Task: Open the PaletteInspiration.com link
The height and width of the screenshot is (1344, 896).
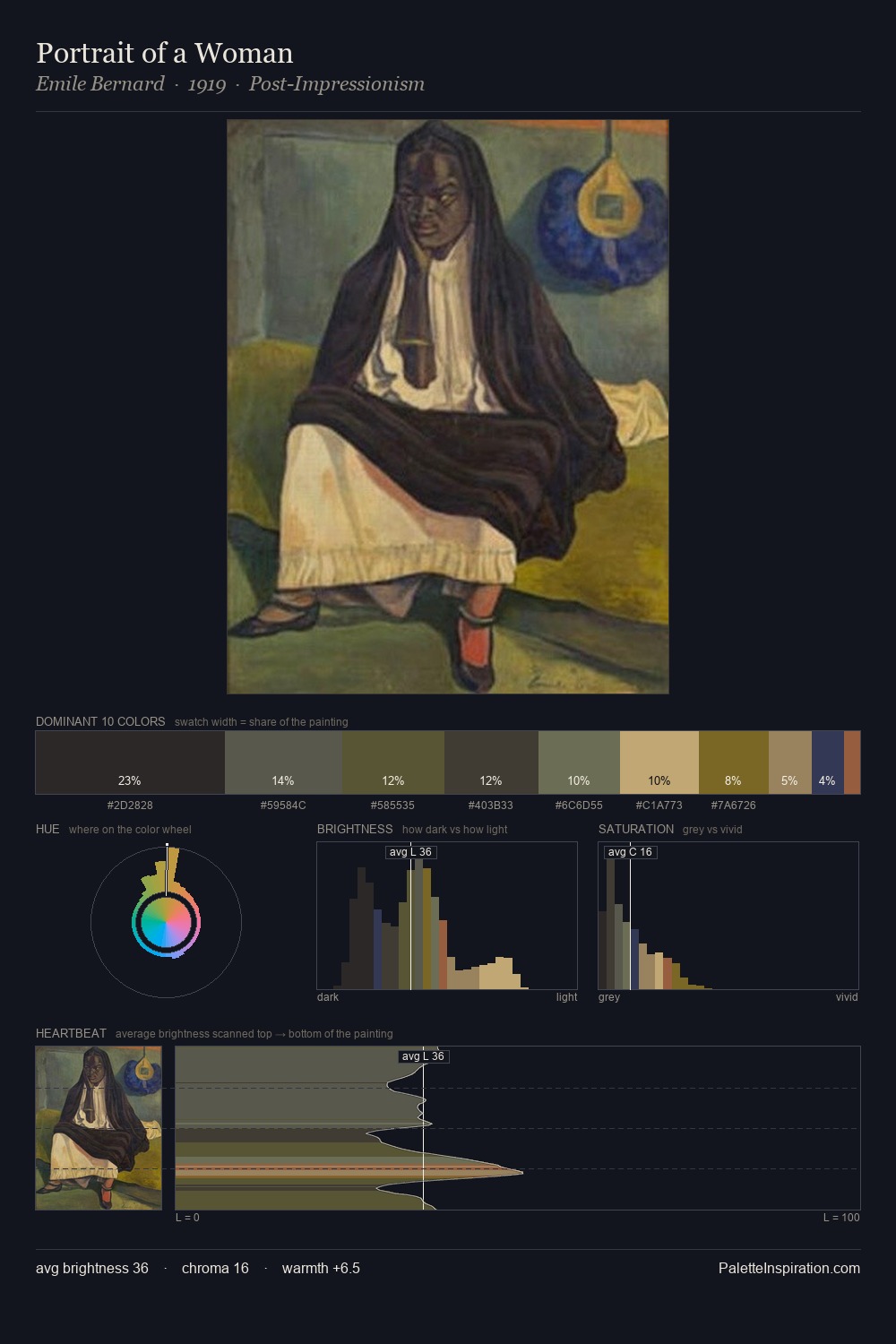Action: click(x=789, y=1269)
